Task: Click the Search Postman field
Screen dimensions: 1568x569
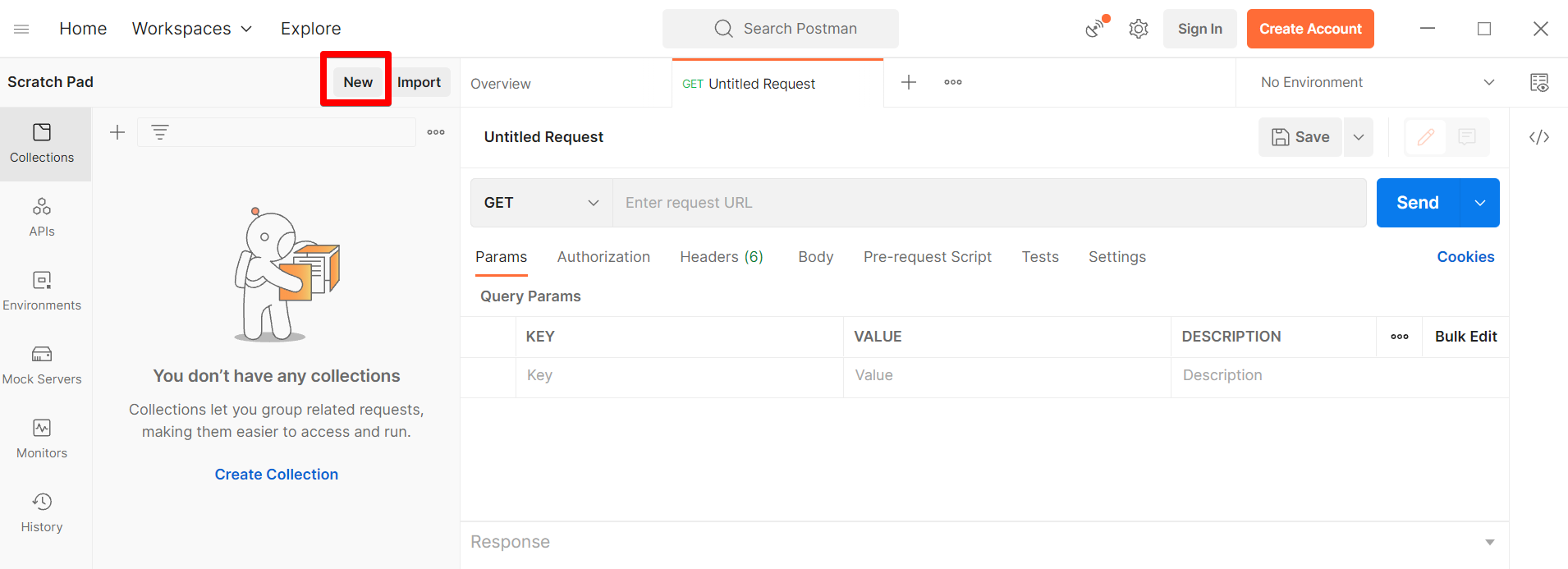Action: tap(781, 29)
